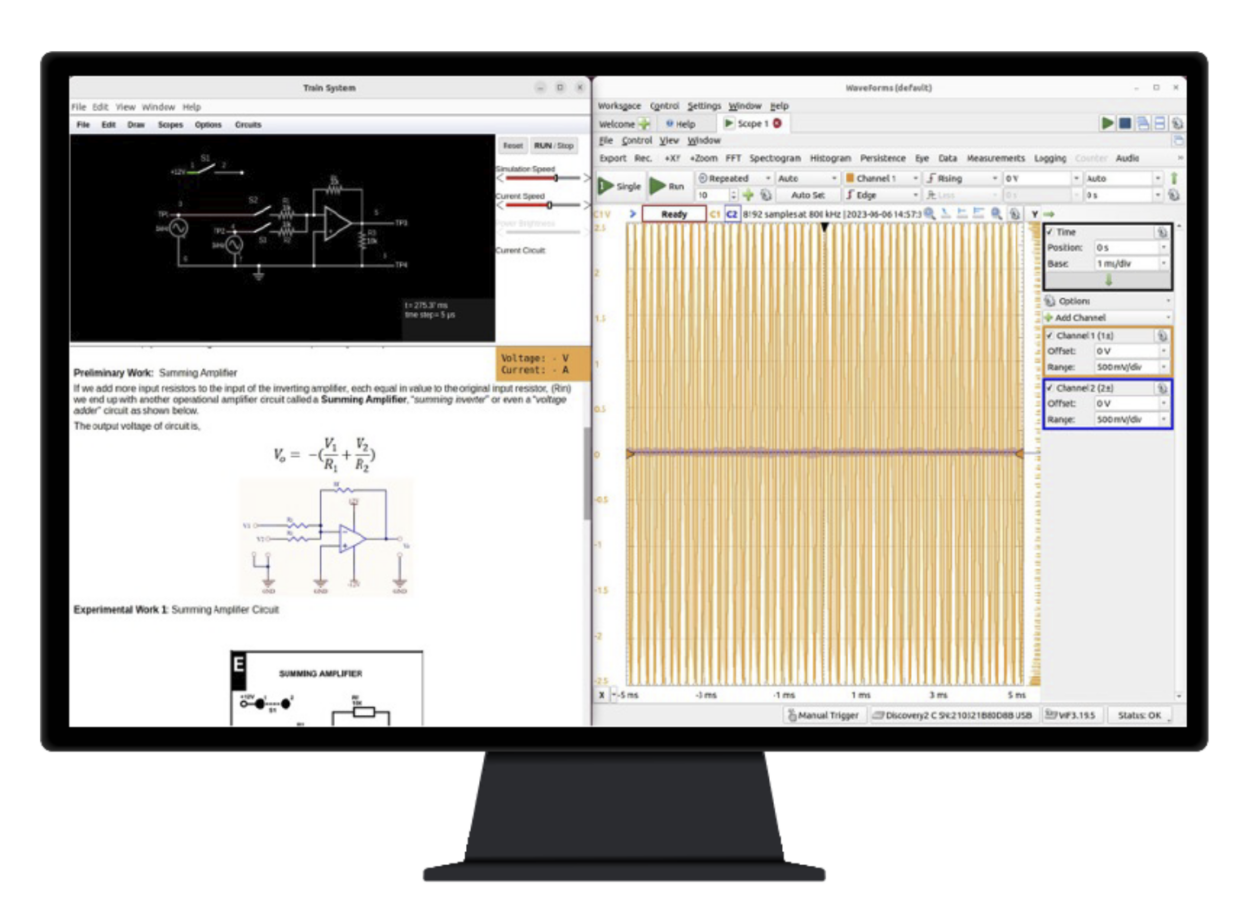The width and height of the screenshot is (1240, 909).
Task: Click the green down arrow under Time
Action: coord(1108,281)
